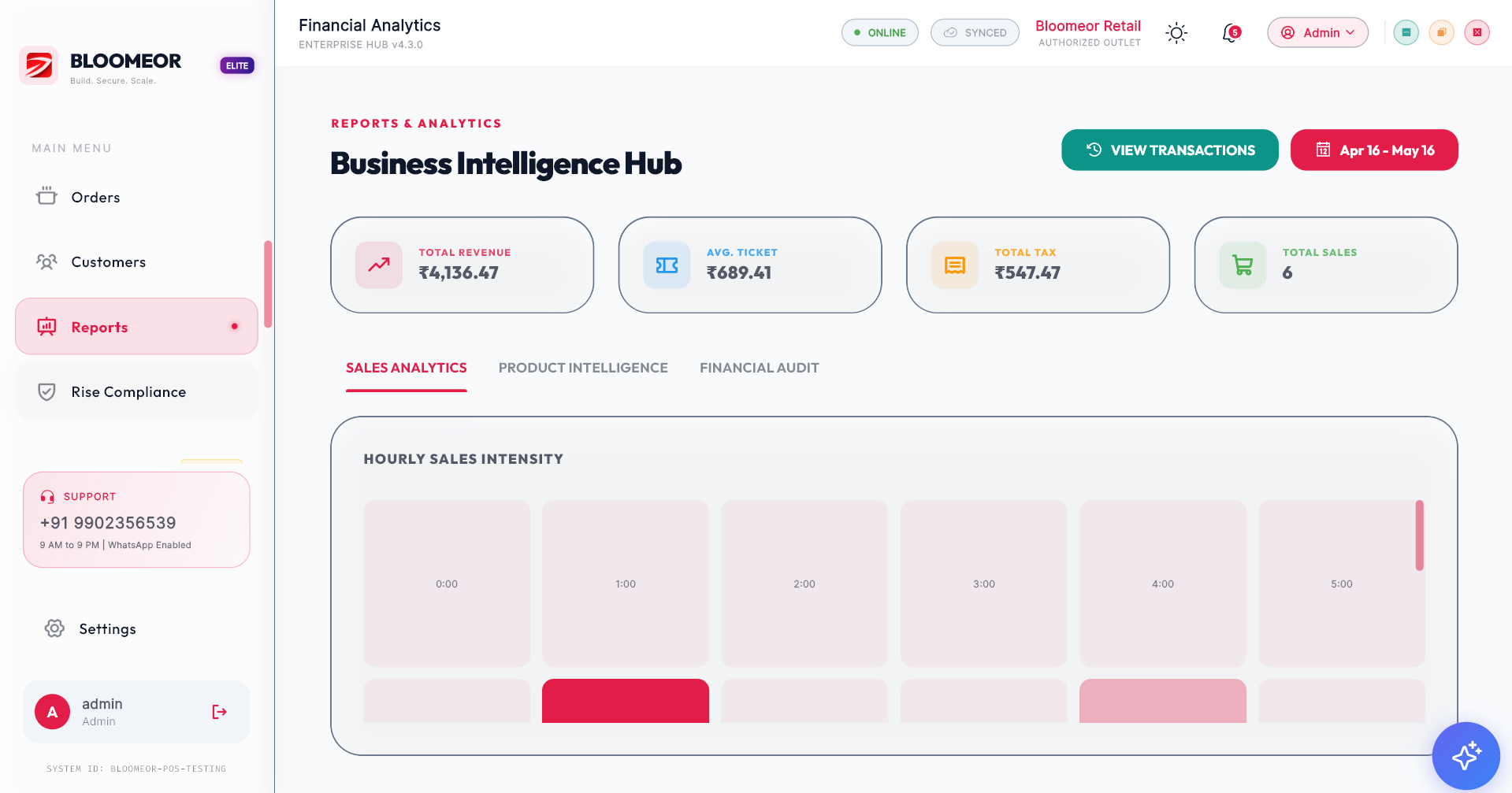
Task: Select Reports in the sidebar
Action: 136,326
